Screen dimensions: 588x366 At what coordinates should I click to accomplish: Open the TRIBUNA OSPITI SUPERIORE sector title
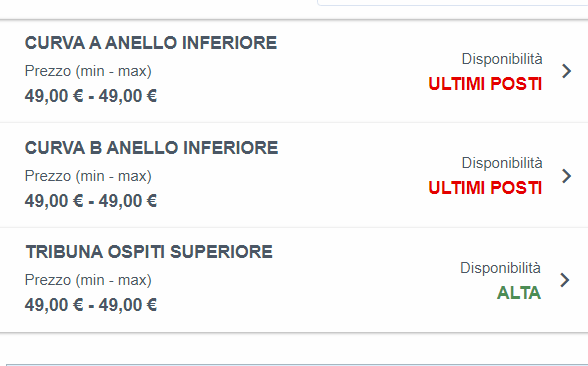149,252
